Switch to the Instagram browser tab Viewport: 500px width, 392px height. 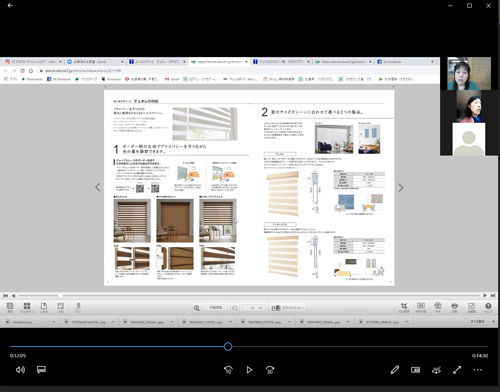pyautogui.click(x=32, y=62)
